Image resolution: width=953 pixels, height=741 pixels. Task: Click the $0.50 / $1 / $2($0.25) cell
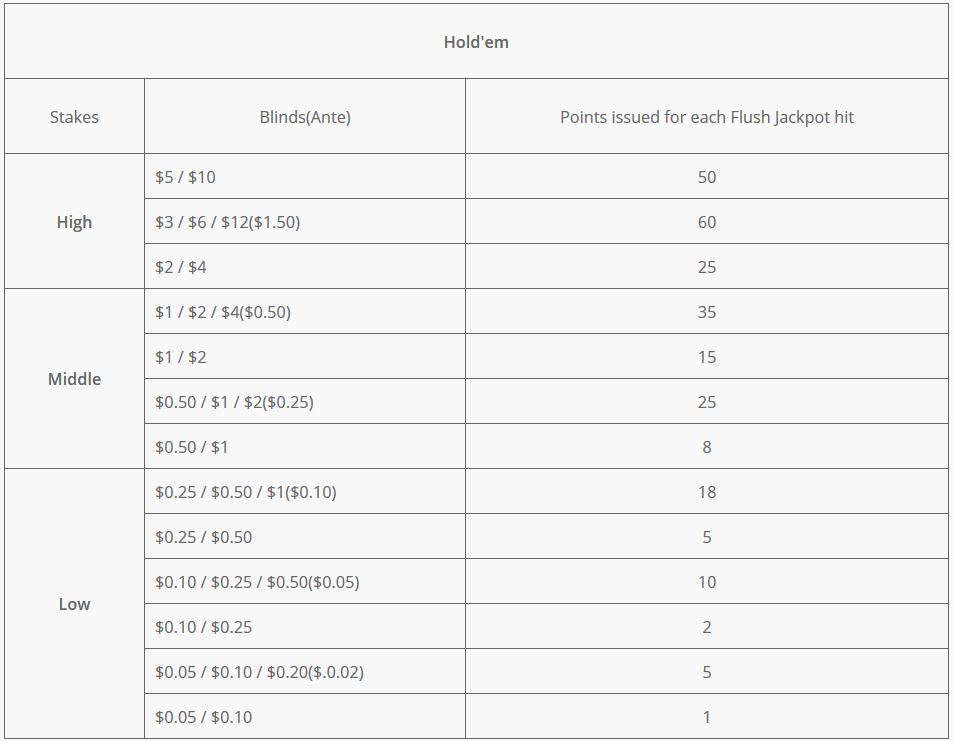(x=304, y=401)
